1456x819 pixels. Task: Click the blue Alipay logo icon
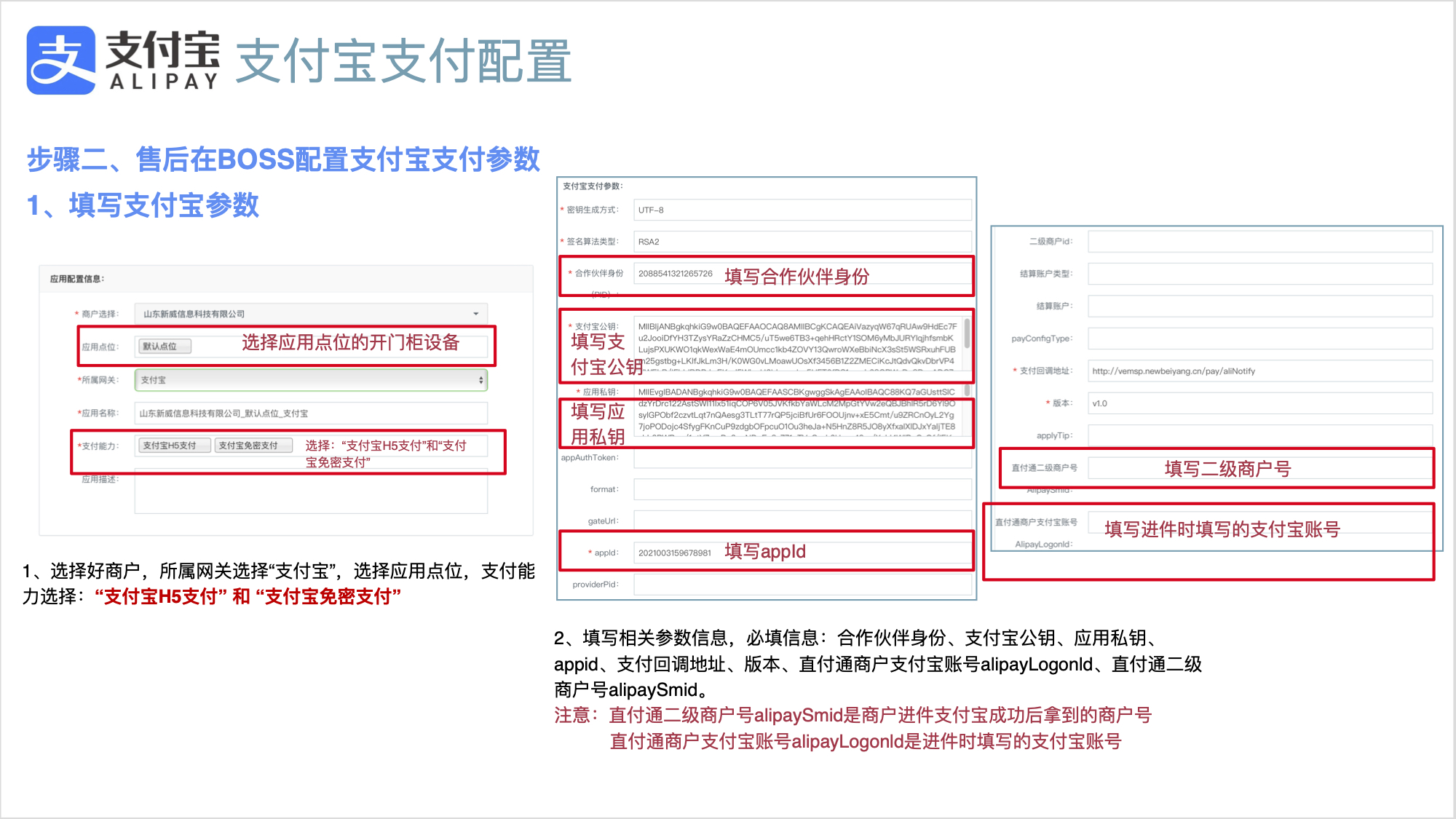61,60
